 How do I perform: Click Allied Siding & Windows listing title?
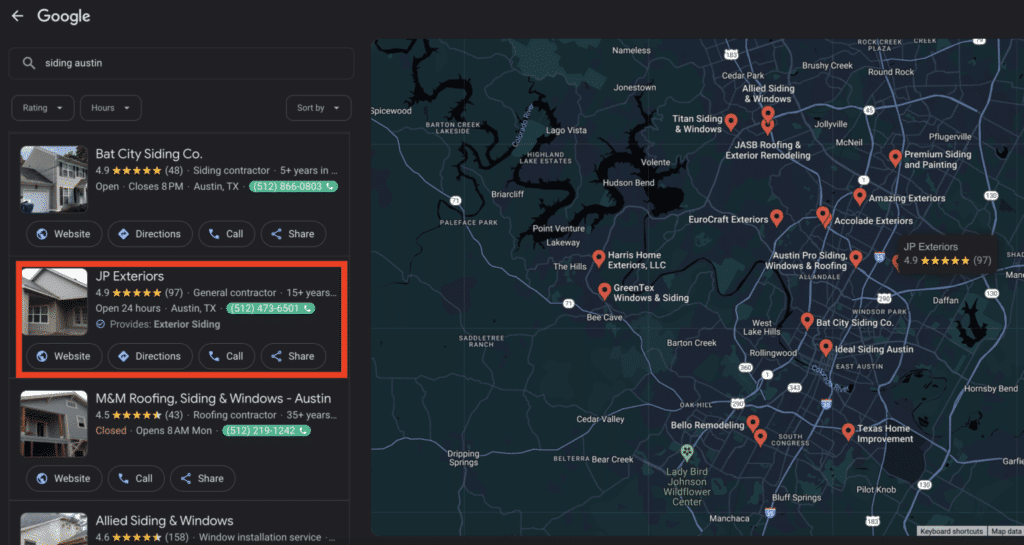pos(164,521)
